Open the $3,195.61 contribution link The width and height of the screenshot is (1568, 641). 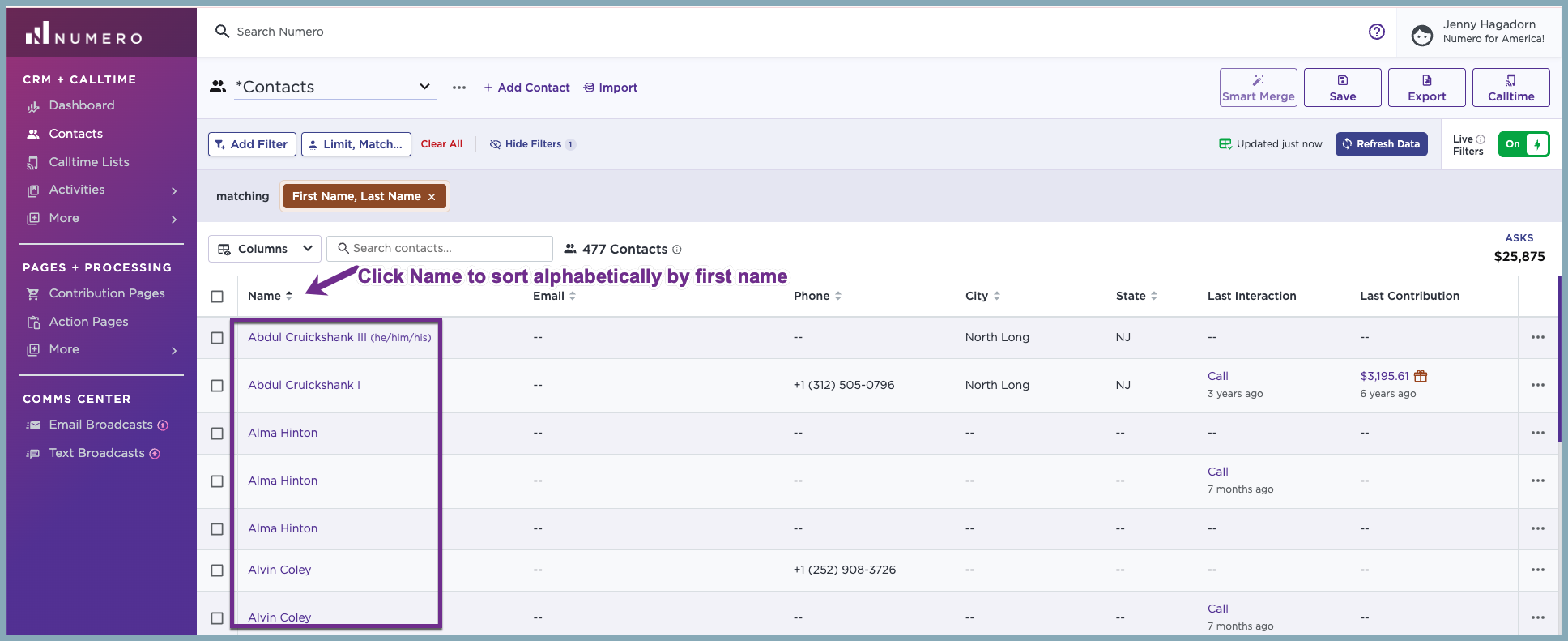coord(1385,376)
